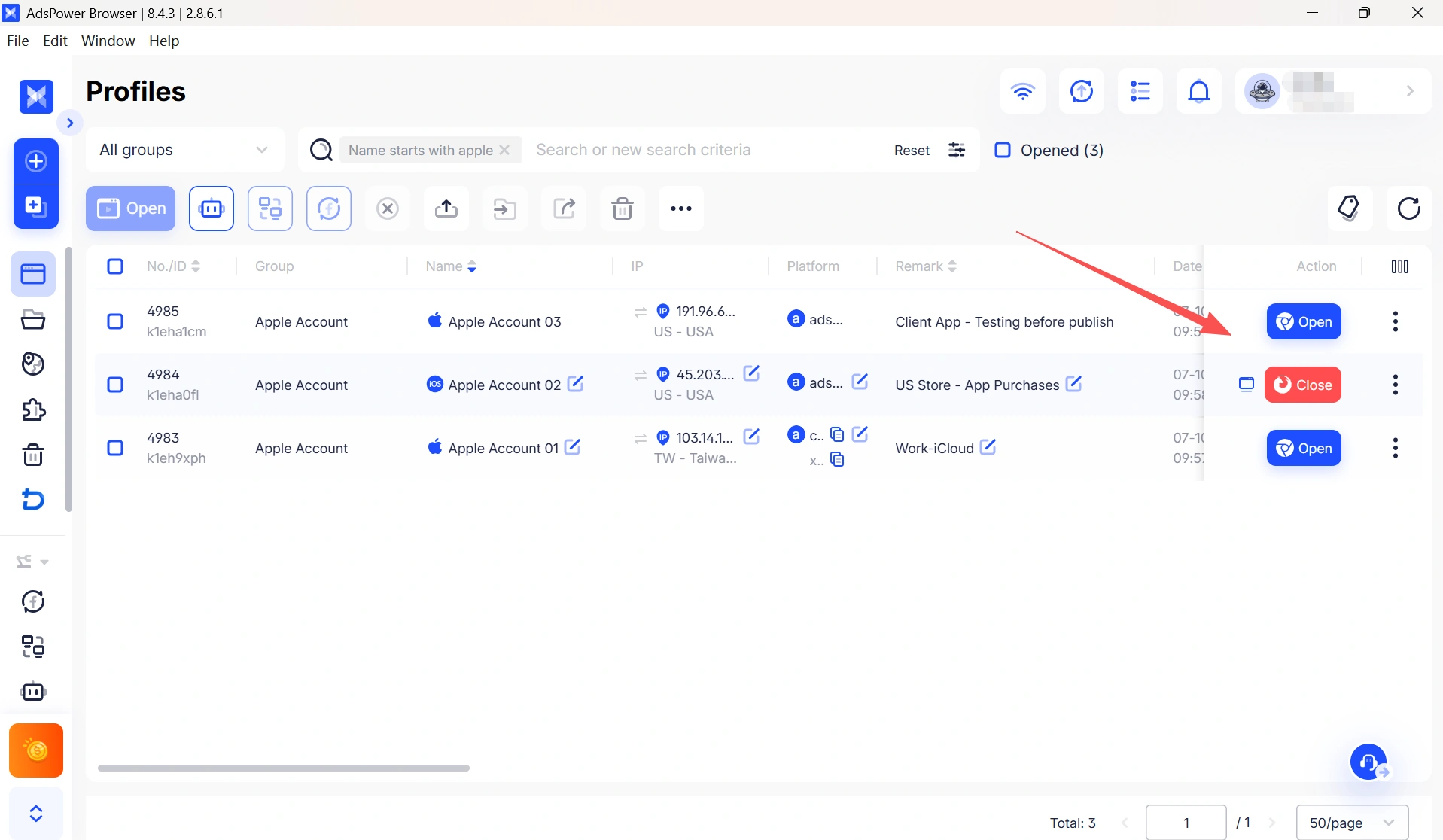This screenshot has height=840, width=1443.
Task: Expand the sidebar with the chevron toggle
Action: (70, 123)
